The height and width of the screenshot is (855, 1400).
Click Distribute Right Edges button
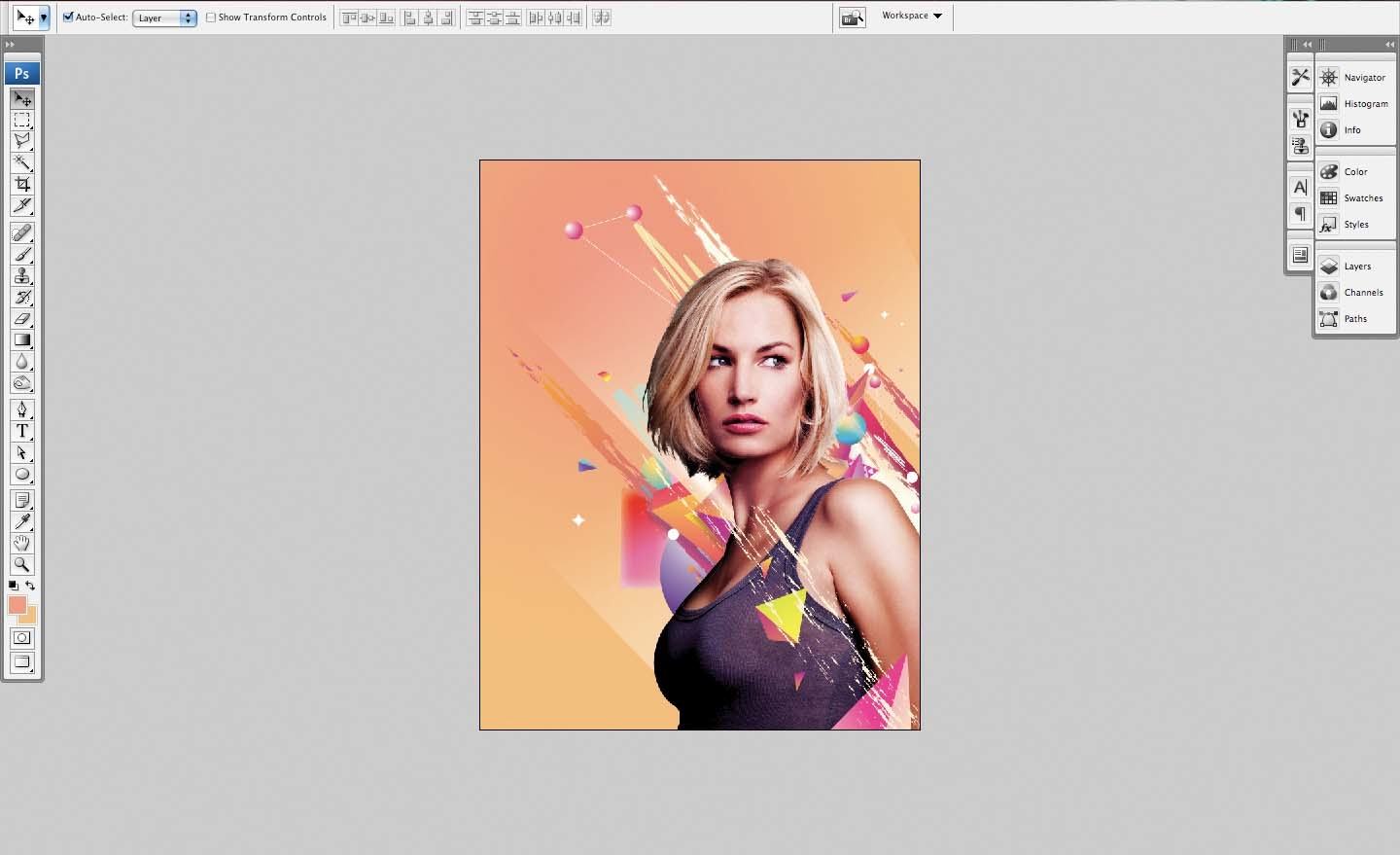[x=573, y=18]
